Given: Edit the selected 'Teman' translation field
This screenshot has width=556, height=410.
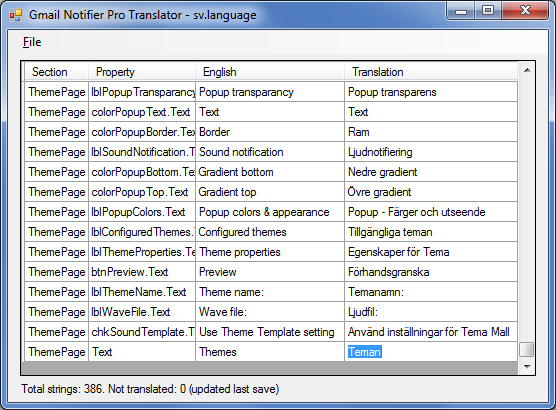Looking at the screenshot, I should click(430, 352).
